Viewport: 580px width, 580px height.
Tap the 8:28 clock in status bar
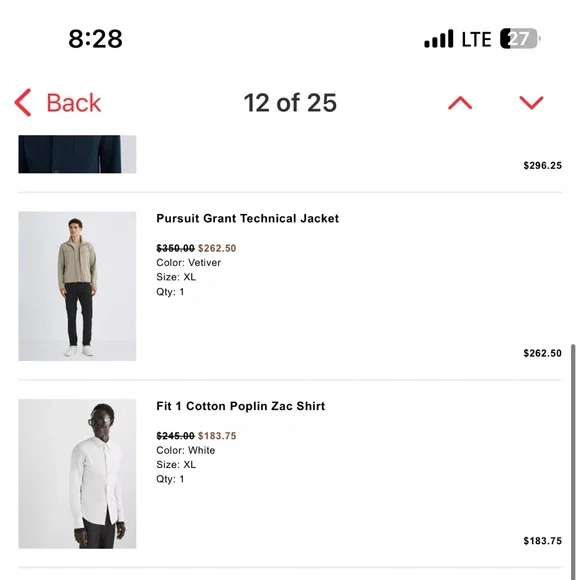pos(95,39)
